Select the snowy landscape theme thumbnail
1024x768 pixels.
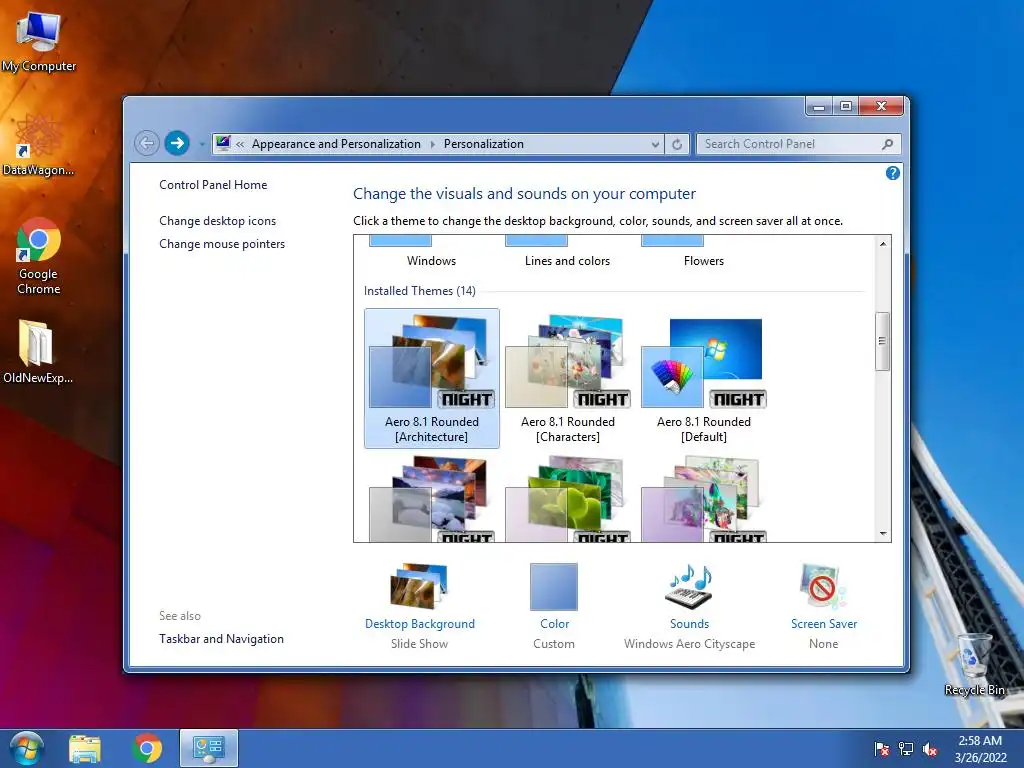point(432,499)
